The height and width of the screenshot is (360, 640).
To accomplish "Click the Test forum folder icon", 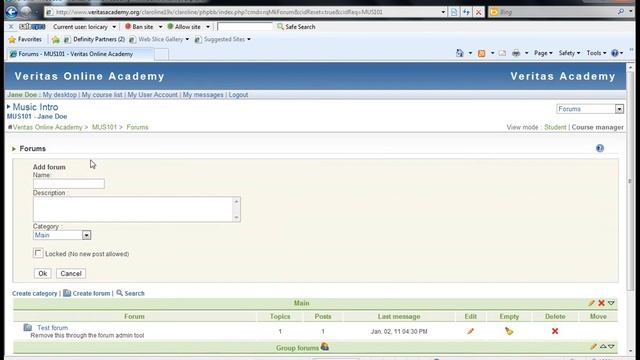I will [27, 328].
